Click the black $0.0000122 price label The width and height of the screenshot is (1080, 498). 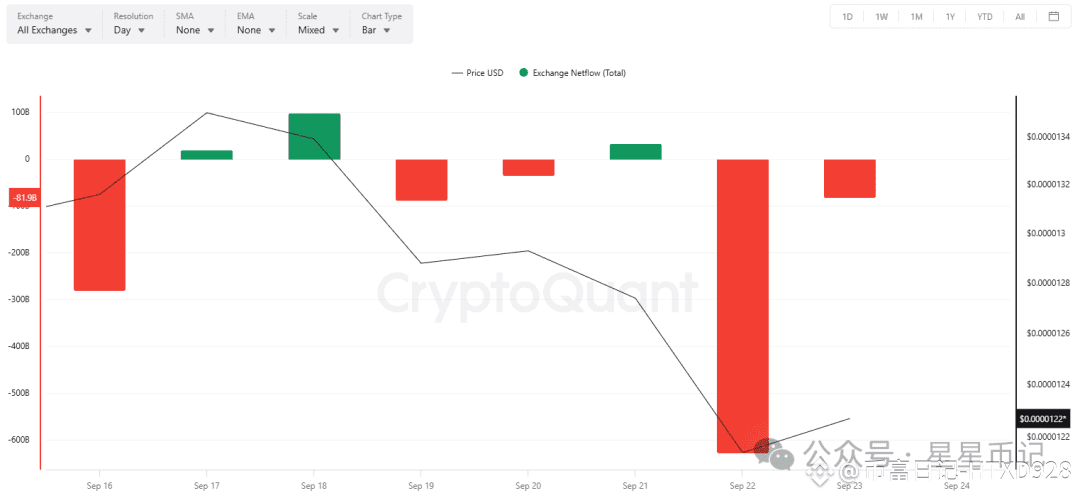[1043, 418]
